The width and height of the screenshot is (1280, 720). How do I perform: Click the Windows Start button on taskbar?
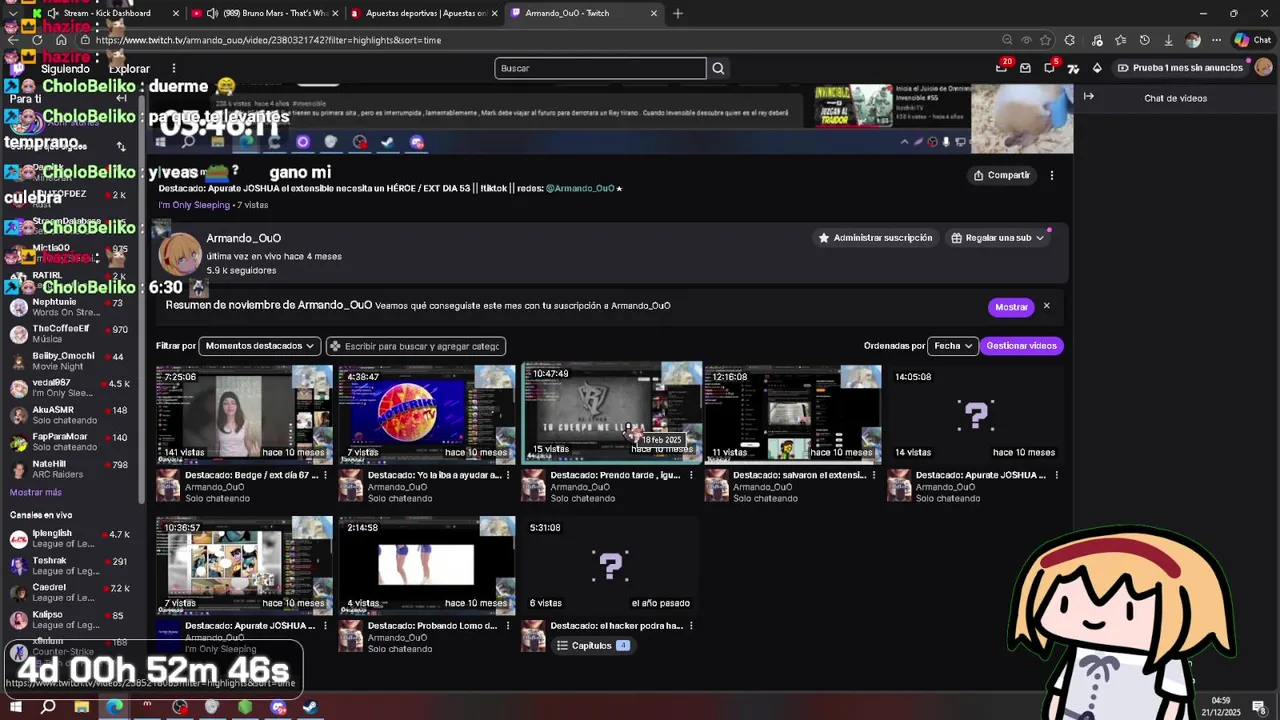pos(16,707)
